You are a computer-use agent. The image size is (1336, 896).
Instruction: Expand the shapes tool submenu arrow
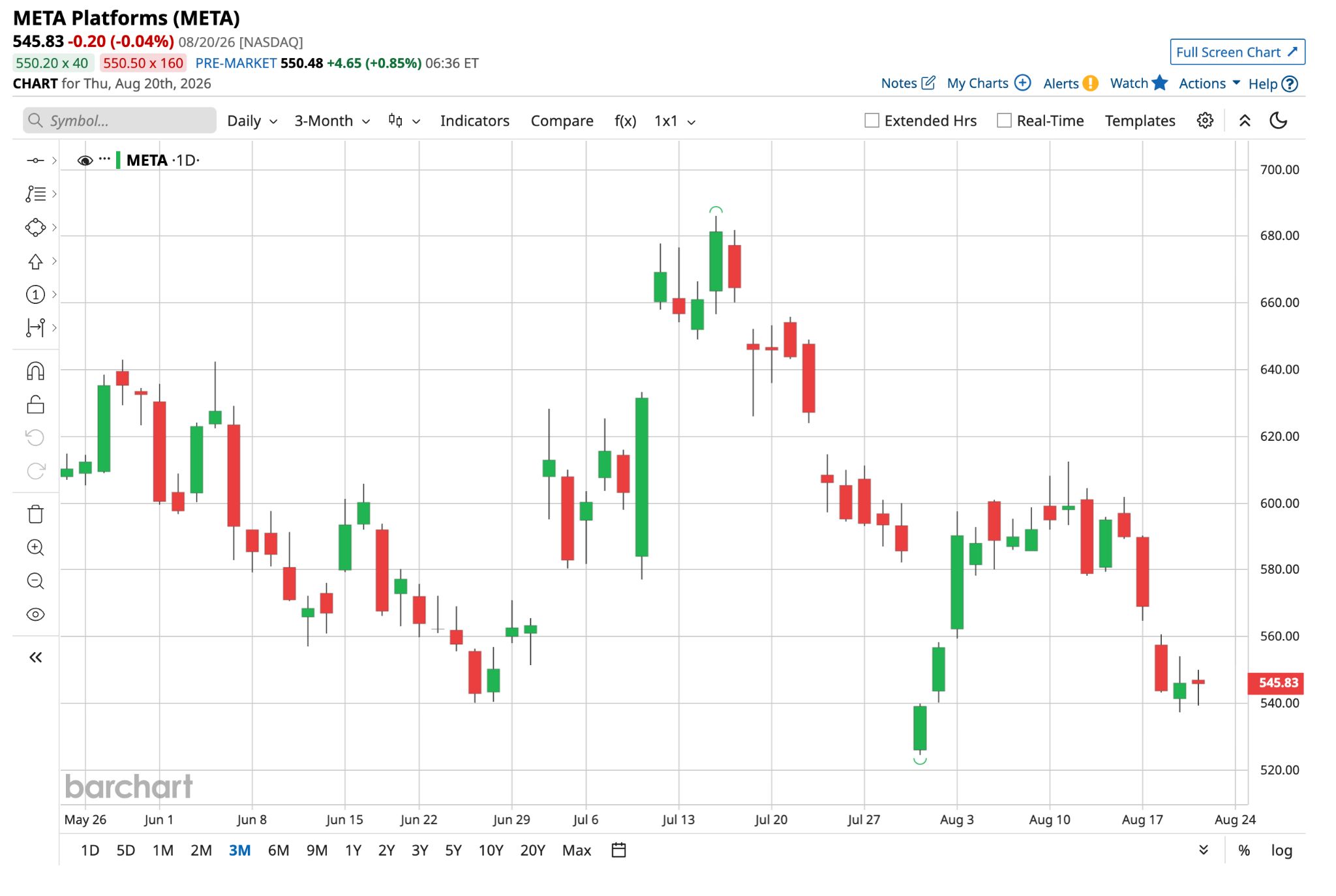click(x=54, y=228)
